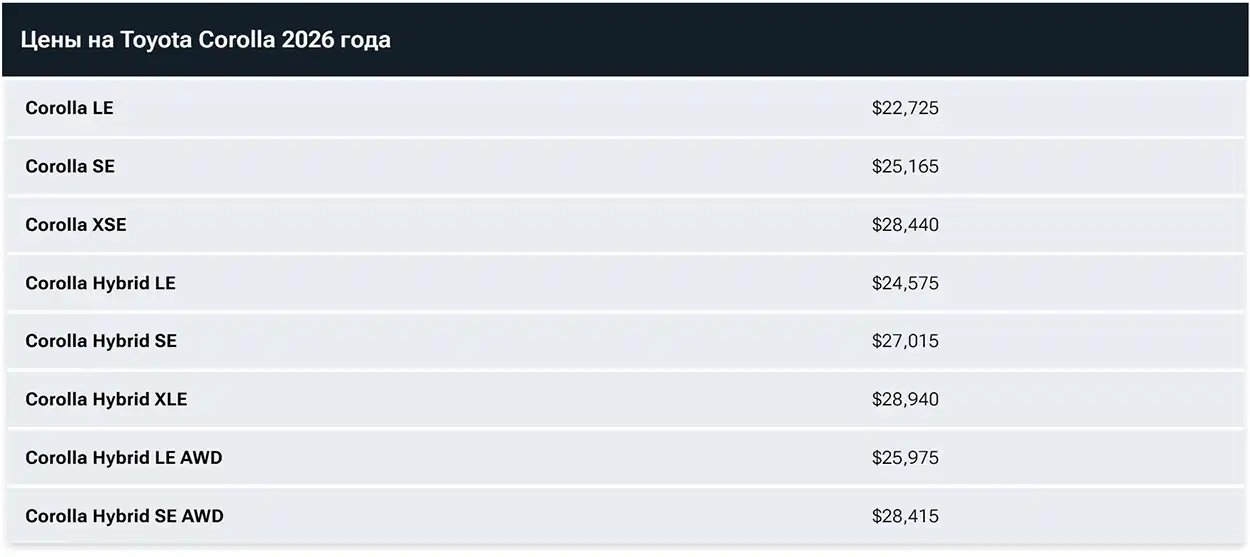Click the $28,440 price
The height and width of the screenshot is (557, 1250).
[905, 225]
